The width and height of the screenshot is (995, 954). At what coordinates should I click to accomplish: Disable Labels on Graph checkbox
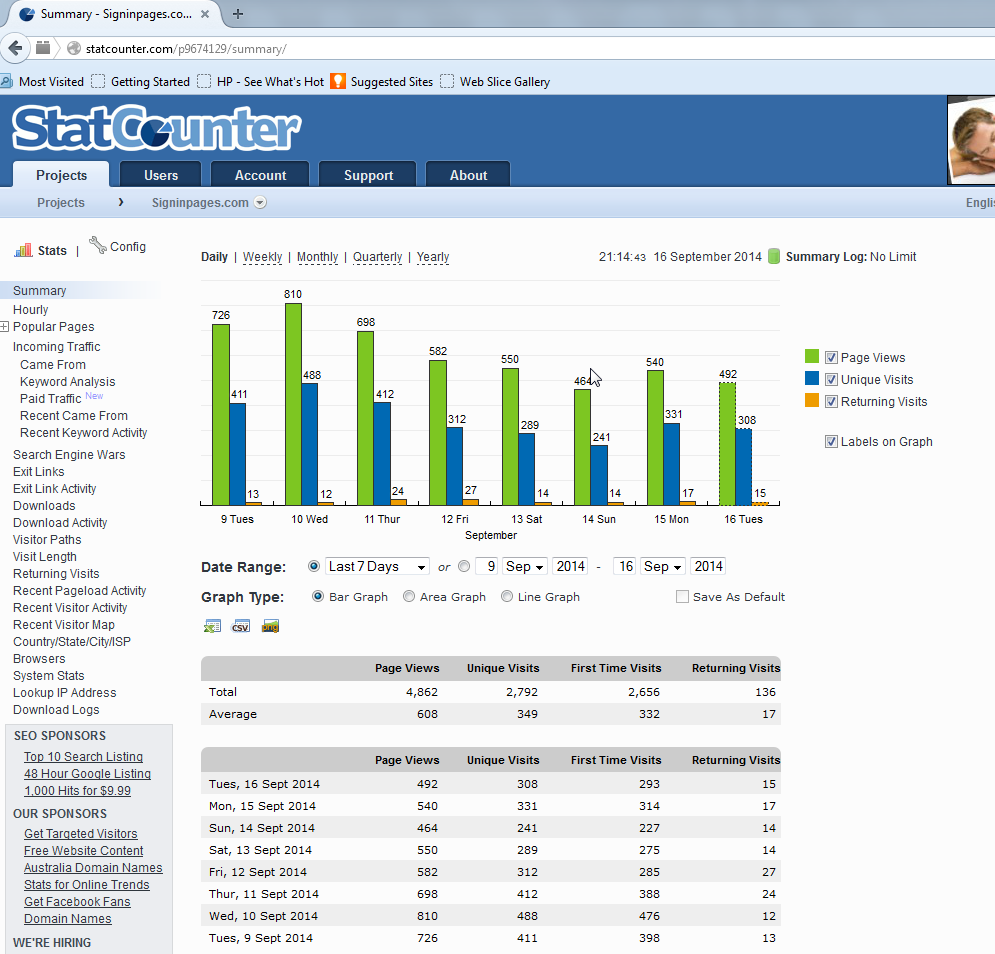coord(831,441)
